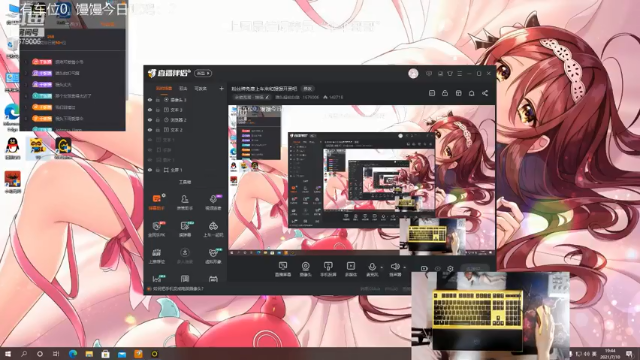The height and width of the screenshot is (360, 640).
Task: Click the share icon at the top right
Action: tap(485, 93)
